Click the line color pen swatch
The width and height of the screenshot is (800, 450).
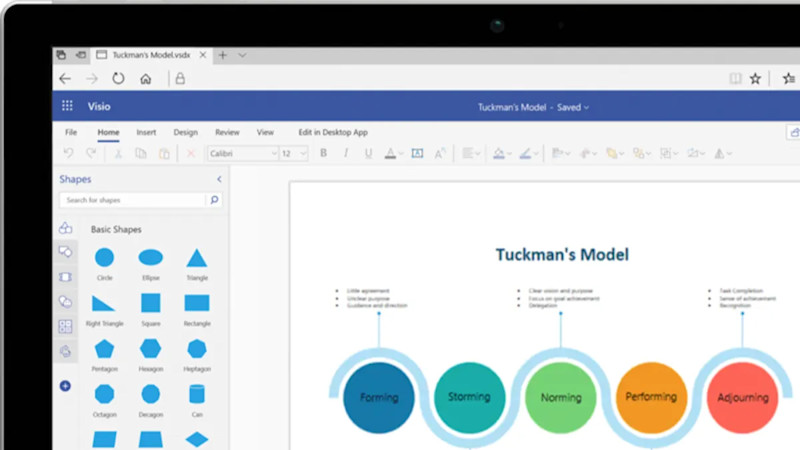point(525,154)
